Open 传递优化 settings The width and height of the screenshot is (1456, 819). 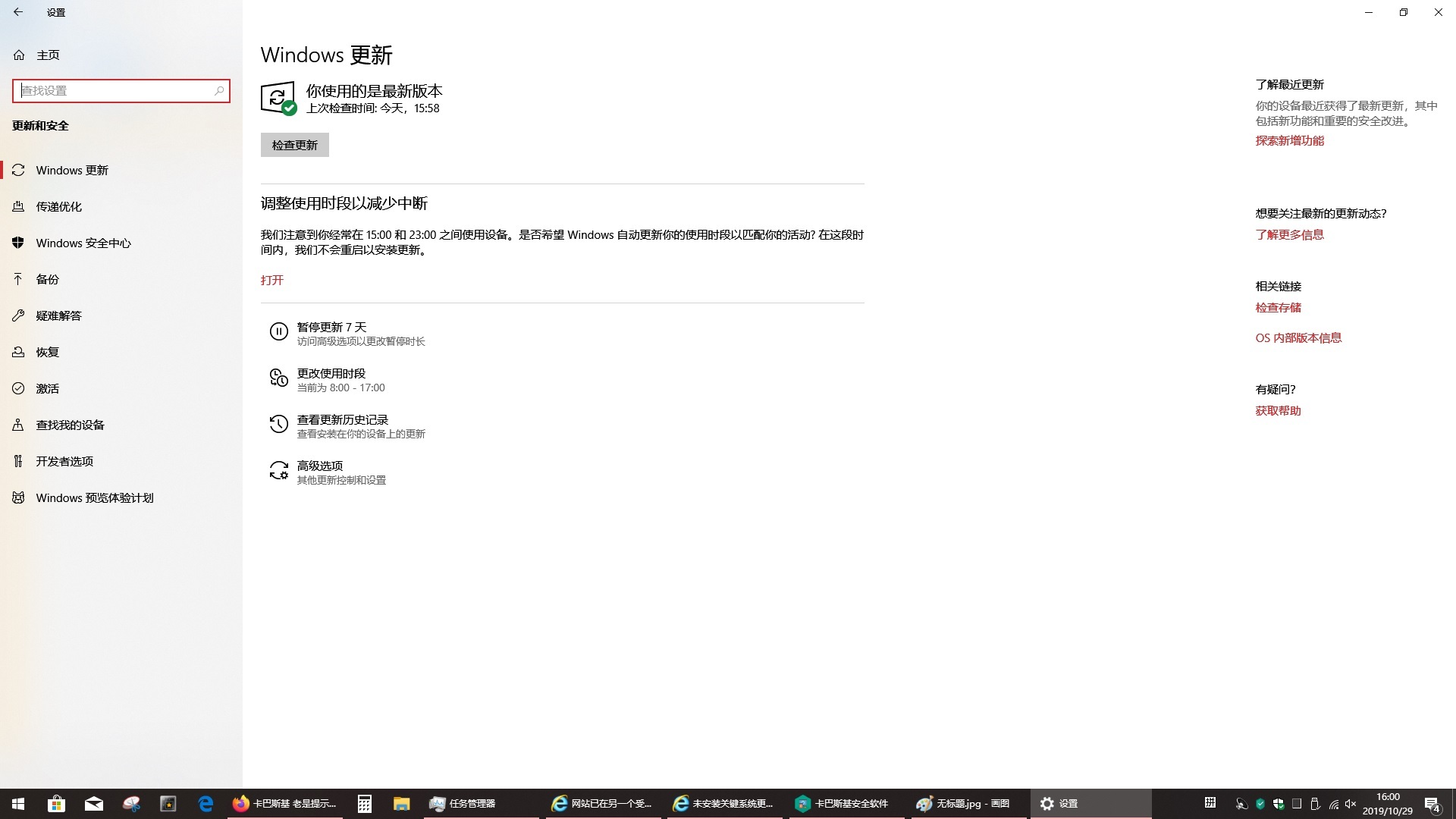[x=121, y=207]
